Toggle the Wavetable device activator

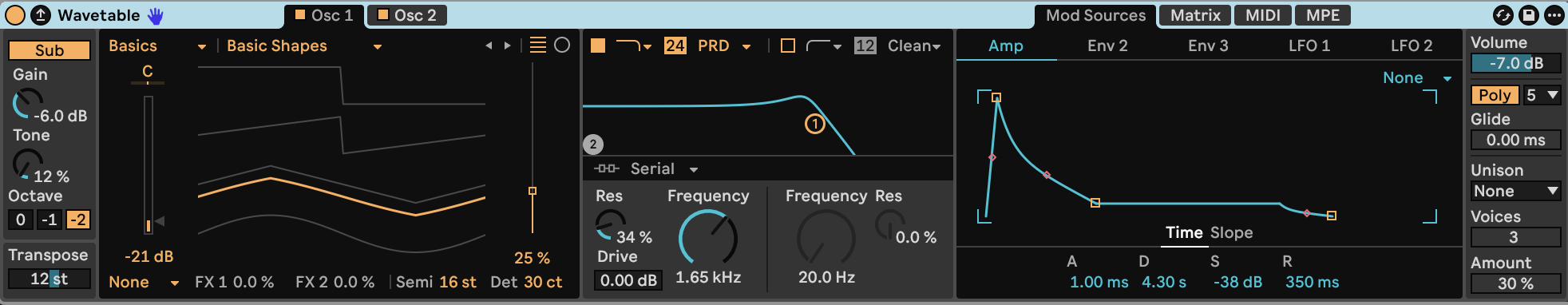tap(15, 15)
